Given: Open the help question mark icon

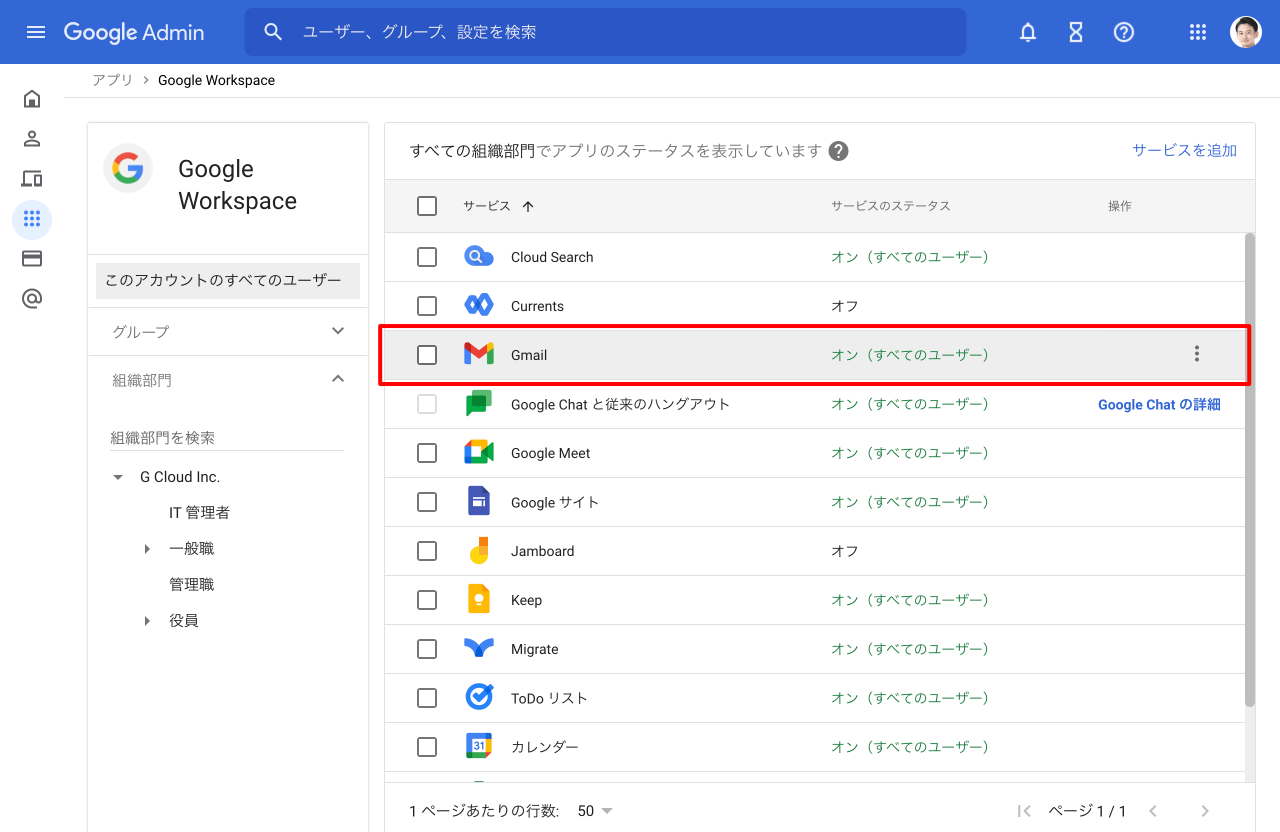Looking at the screenshot, I should pos(1124,32).
